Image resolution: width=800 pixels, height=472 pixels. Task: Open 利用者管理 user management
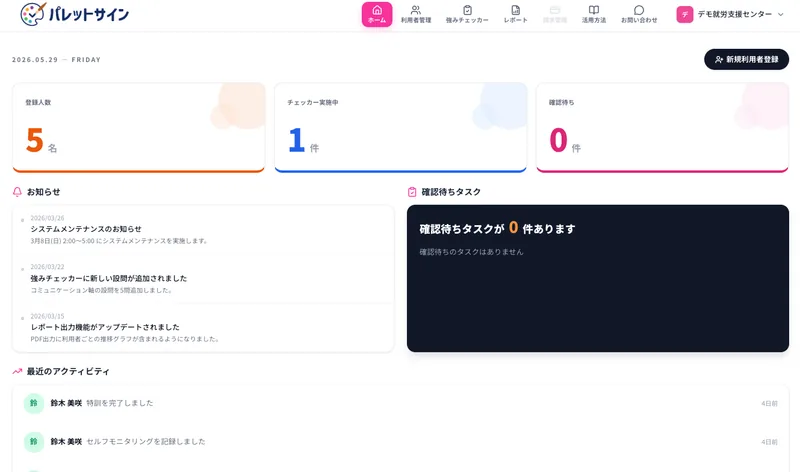point(416,14)
